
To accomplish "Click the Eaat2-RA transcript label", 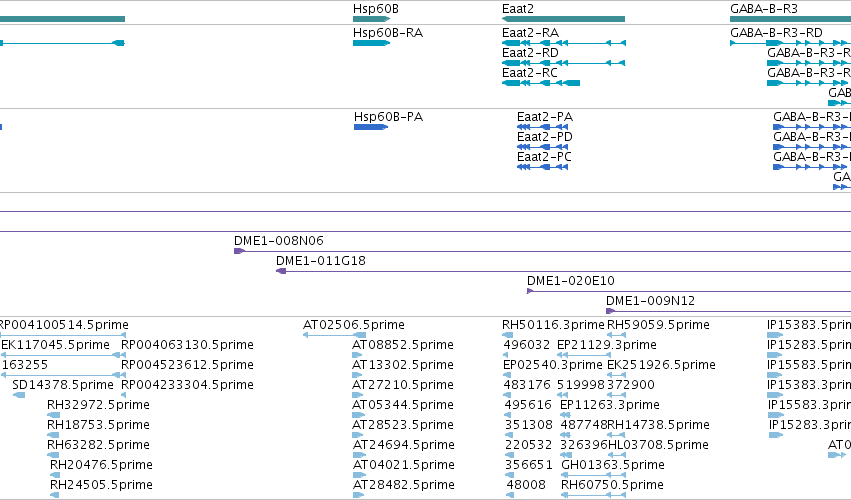I will pos(530,33).
